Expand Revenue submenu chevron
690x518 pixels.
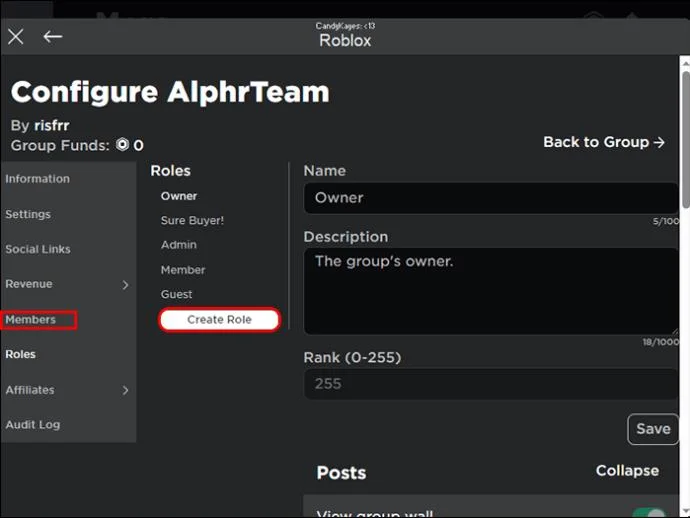125,285
